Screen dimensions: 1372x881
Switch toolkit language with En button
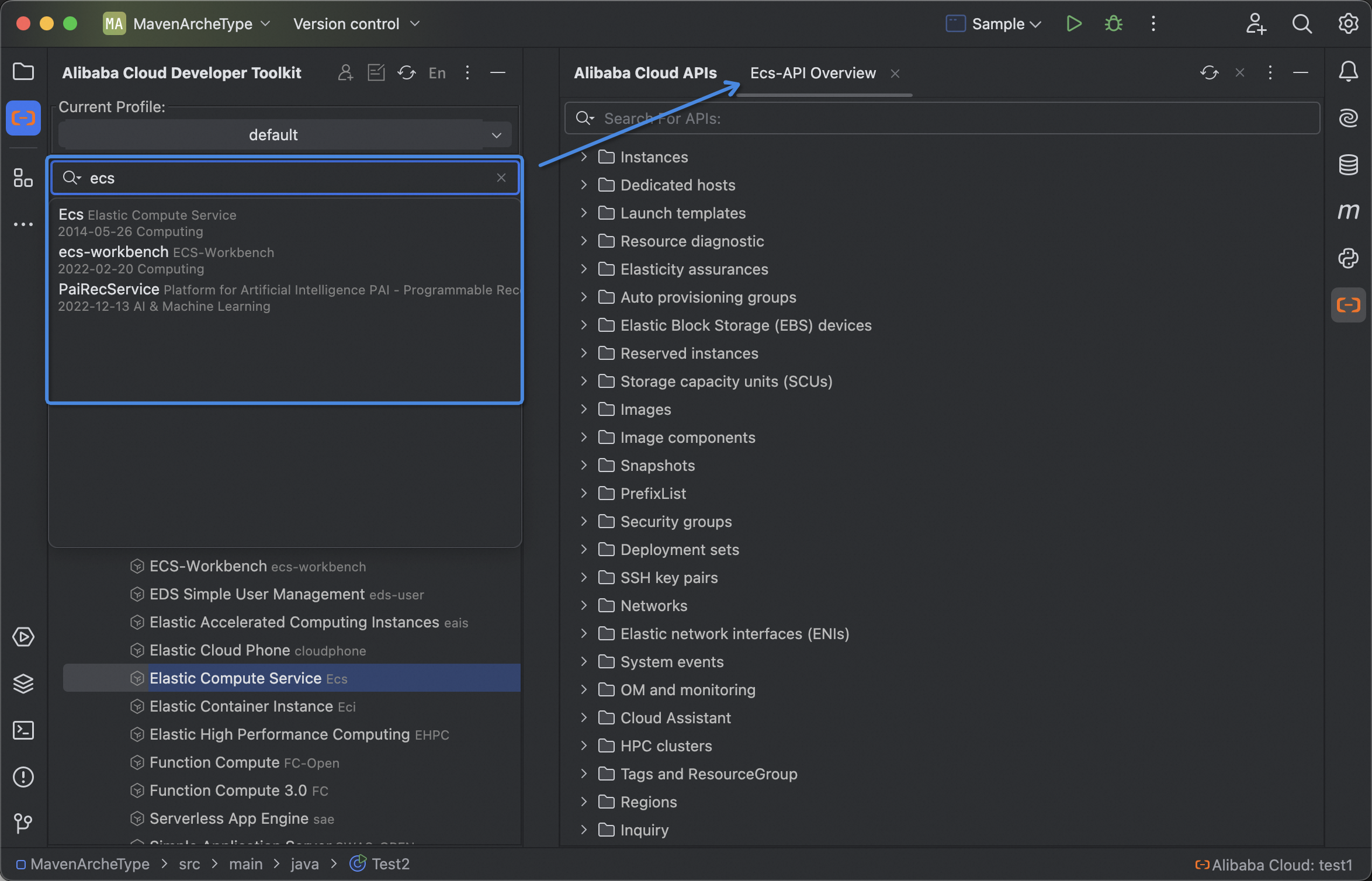[437, 72]
